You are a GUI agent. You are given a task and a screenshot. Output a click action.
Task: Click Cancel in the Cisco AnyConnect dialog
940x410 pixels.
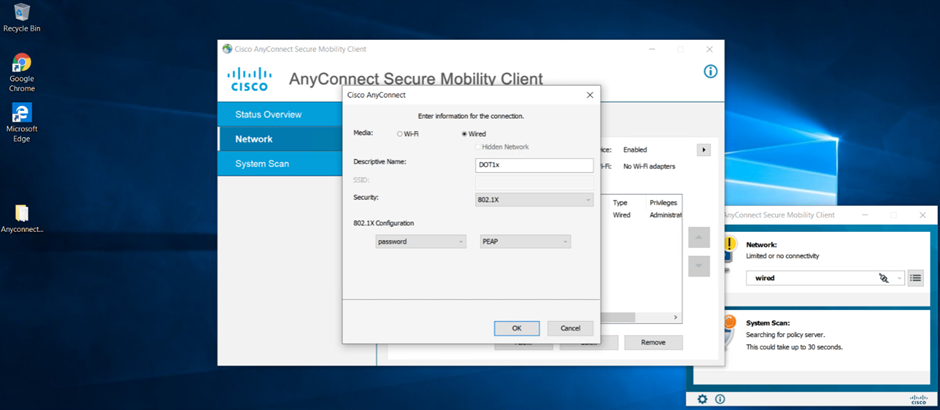click(570, 328)
